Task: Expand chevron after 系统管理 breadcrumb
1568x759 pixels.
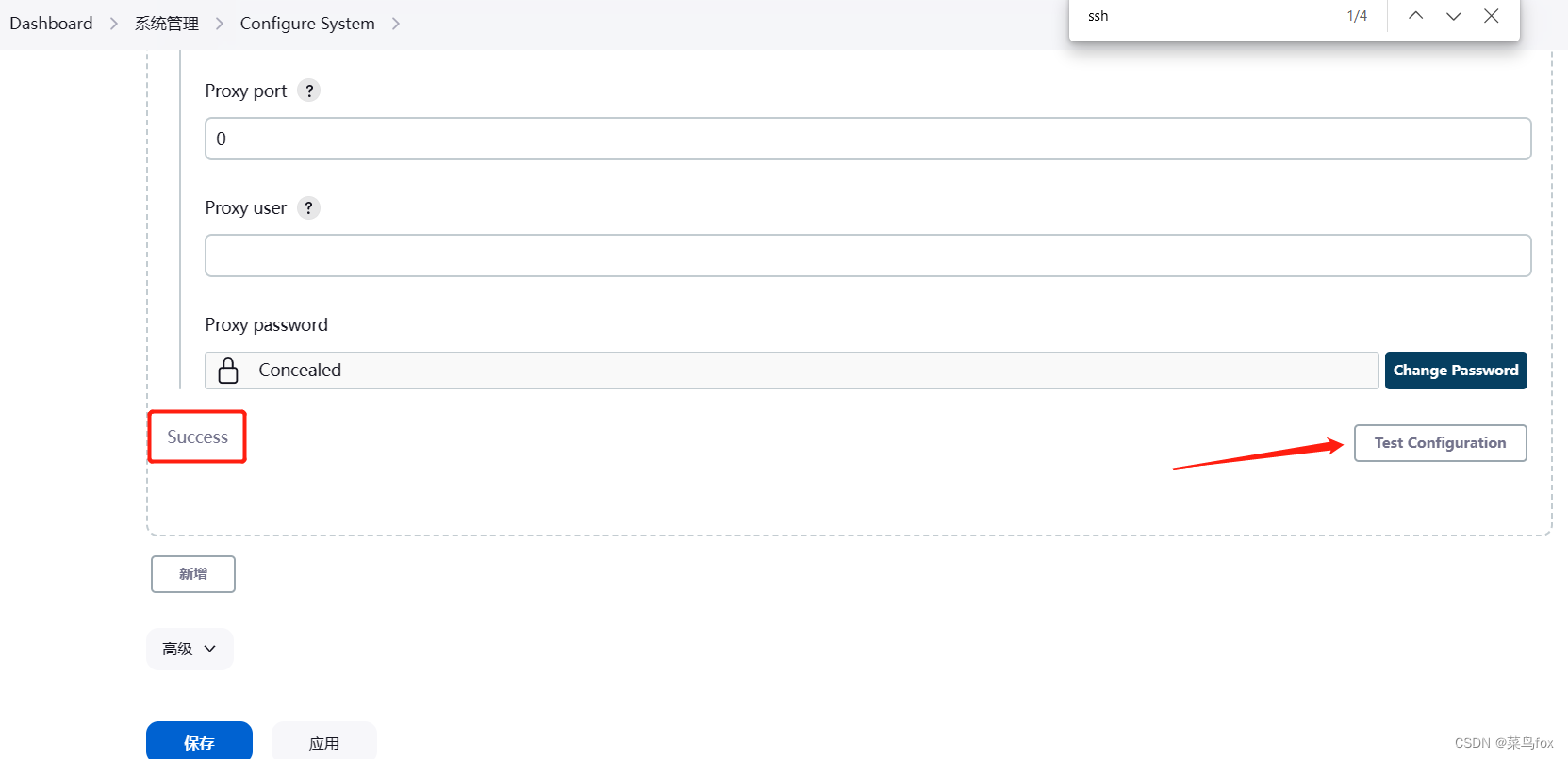Action: click(220, 24)
